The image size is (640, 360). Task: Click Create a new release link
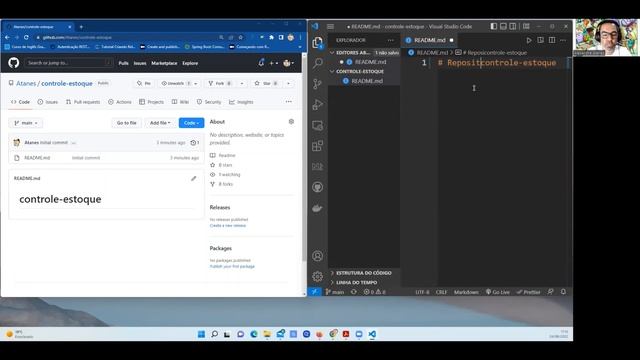click(228, 225)
